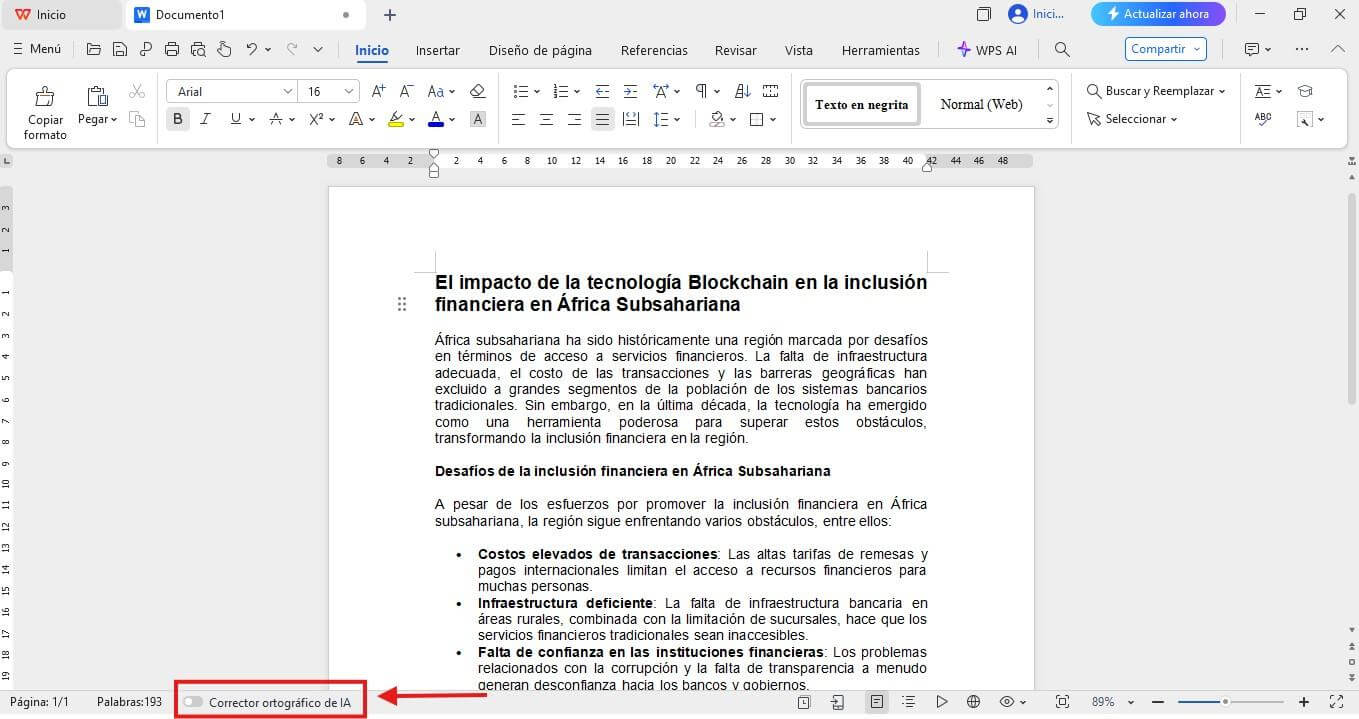Zoom out with the minus icon
This screenshot has height=719, width=1359.
tap(1158, 702)
